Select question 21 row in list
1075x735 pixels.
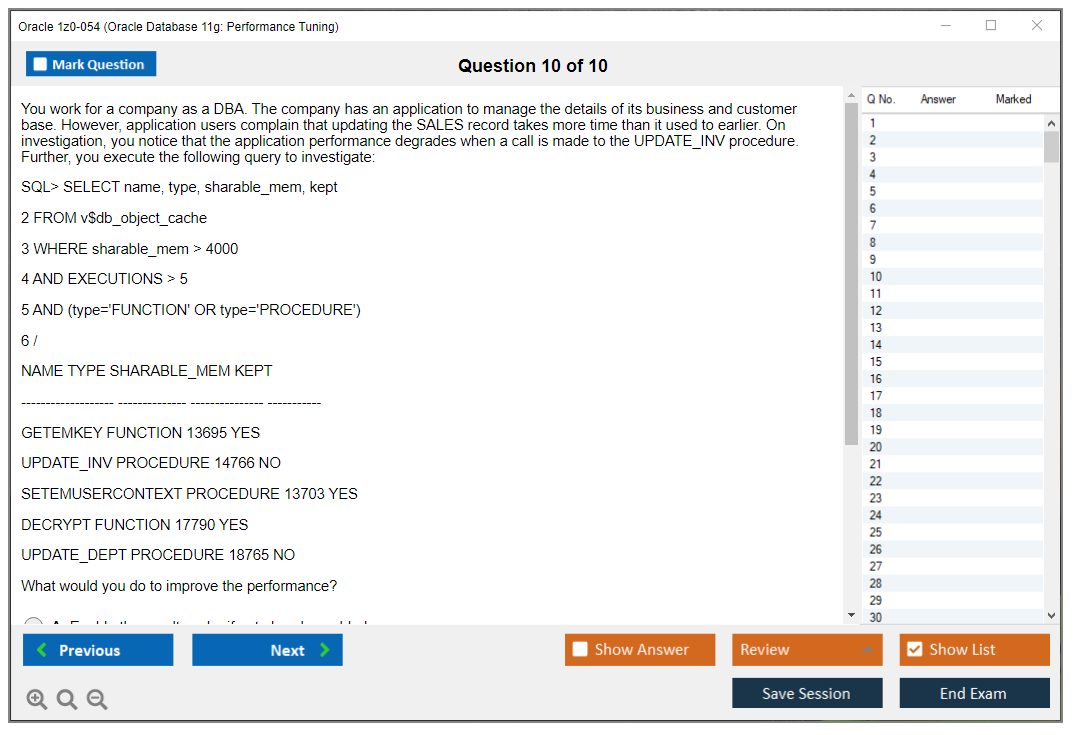pyautogui.click(x=950, y=464)
